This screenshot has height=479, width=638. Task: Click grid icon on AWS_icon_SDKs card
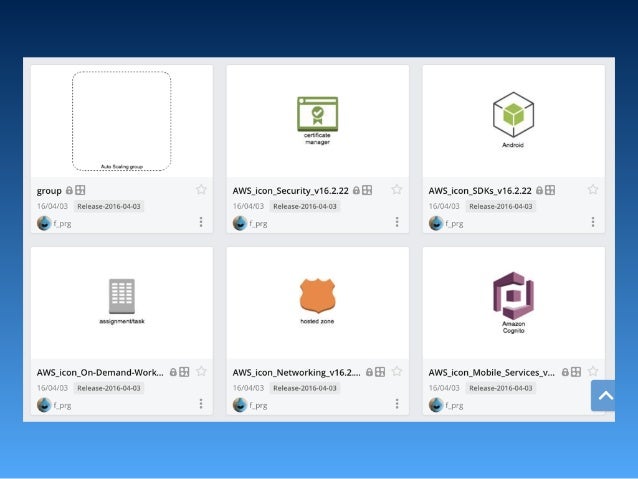(x=550, y=190)
